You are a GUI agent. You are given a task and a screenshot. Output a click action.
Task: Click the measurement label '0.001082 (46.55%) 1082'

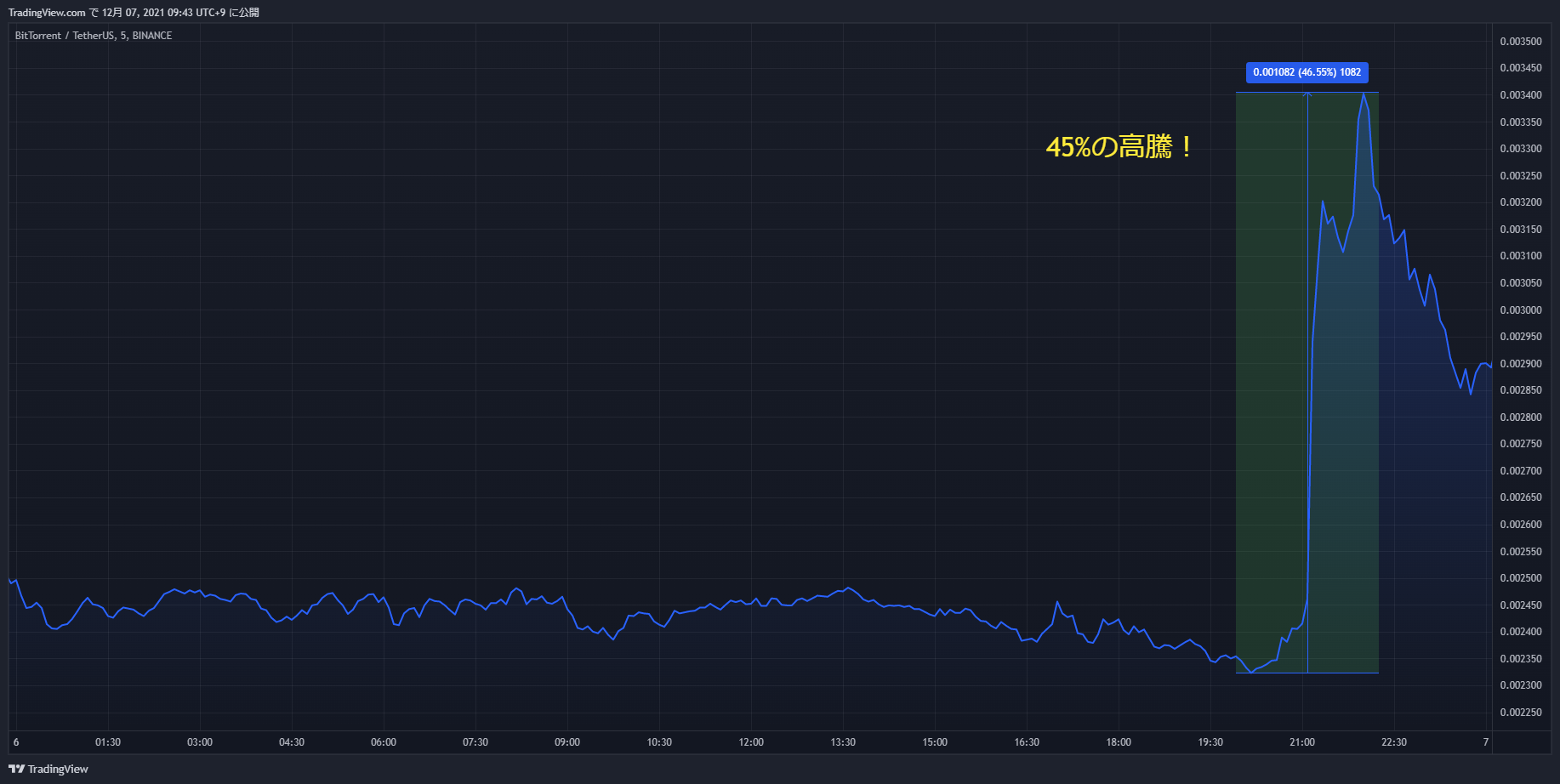click(1307, 72)
